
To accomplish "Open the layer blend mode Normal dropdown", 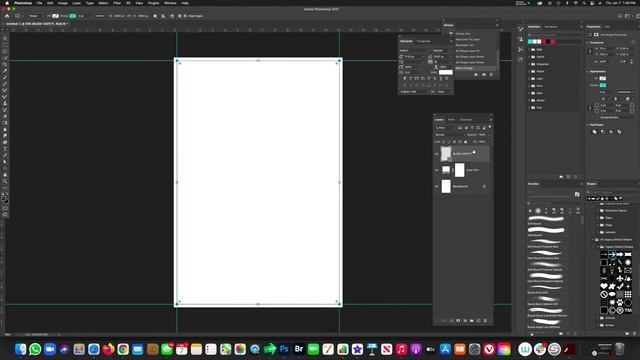I will click(449, 135).
